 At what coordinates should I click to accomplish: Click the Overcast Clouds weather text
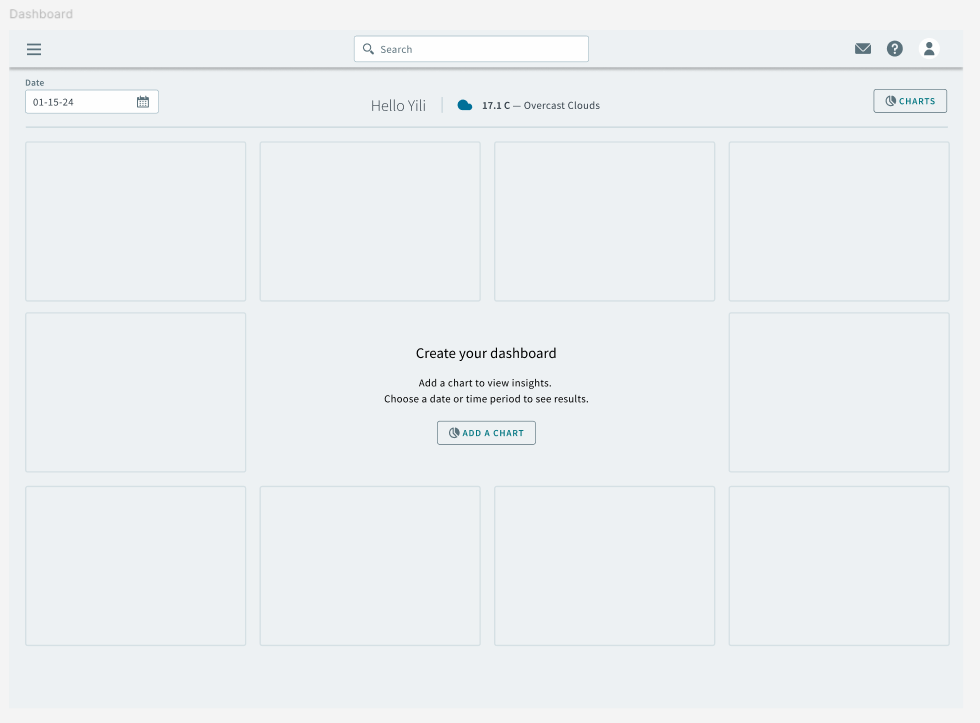coord(561,105)
